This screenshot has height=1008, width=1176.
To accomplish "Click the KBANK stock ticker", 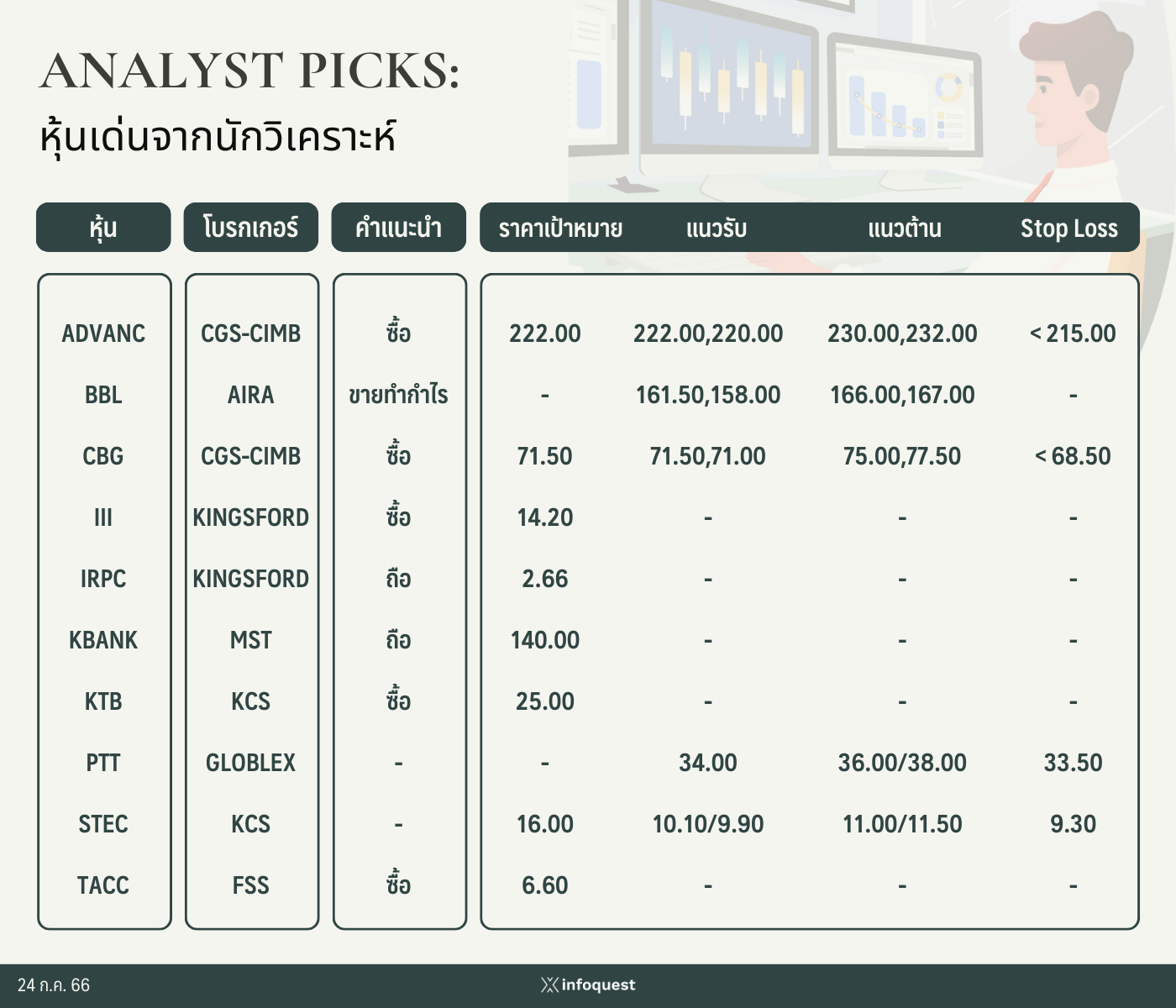I will [x=103, y=640].
